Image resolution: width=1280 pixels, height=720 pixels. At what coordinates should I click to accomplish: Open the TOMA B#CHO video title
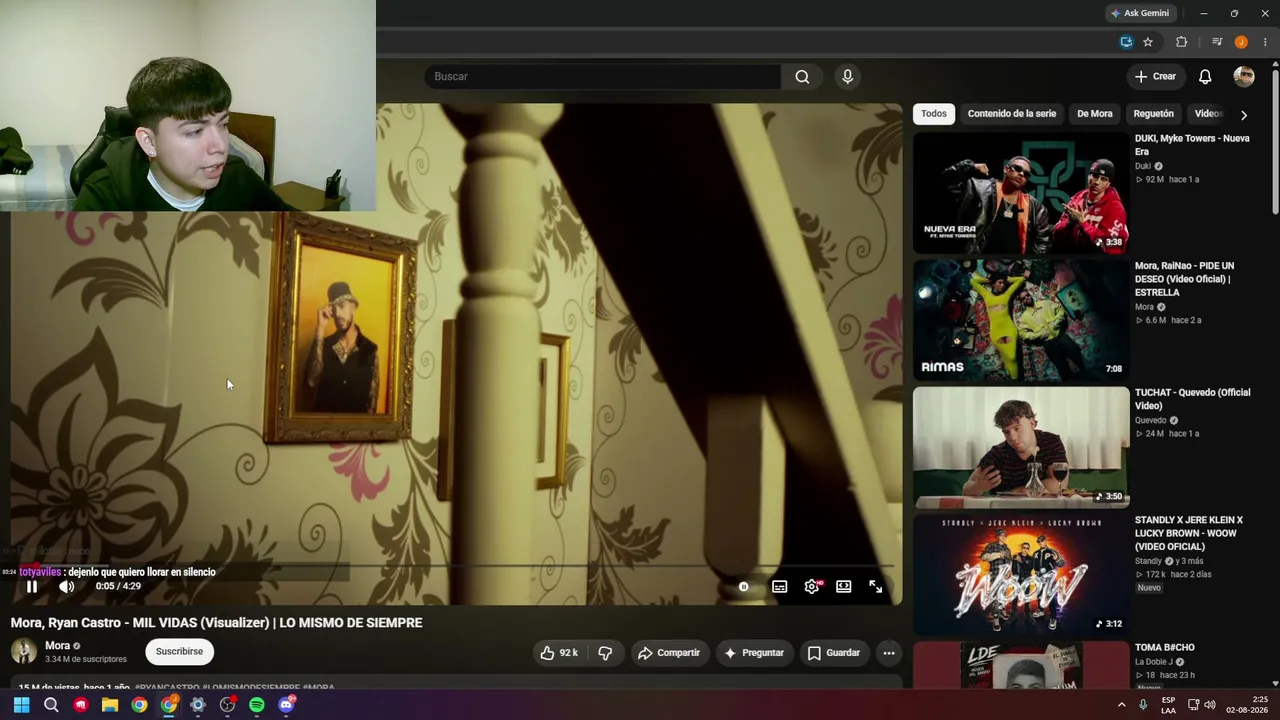(1165, 648)
